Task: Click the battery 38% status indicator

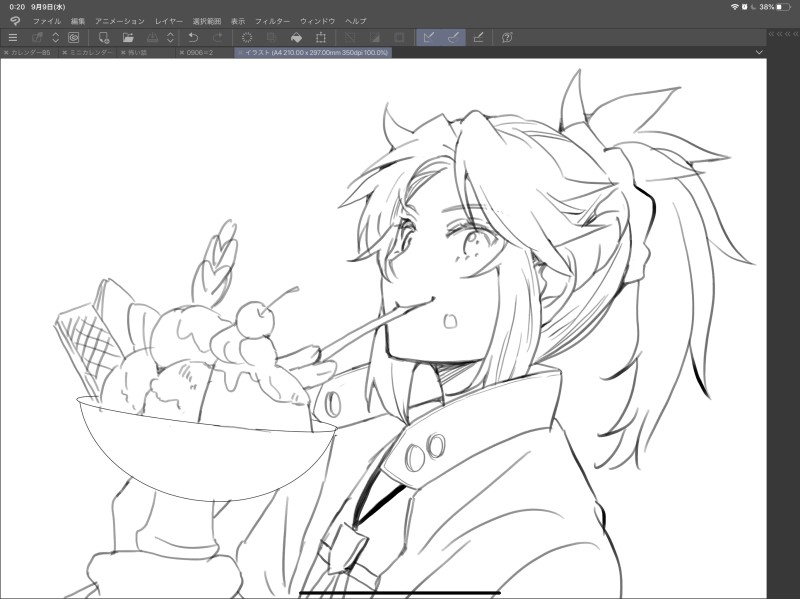Action: pos(774,7)
